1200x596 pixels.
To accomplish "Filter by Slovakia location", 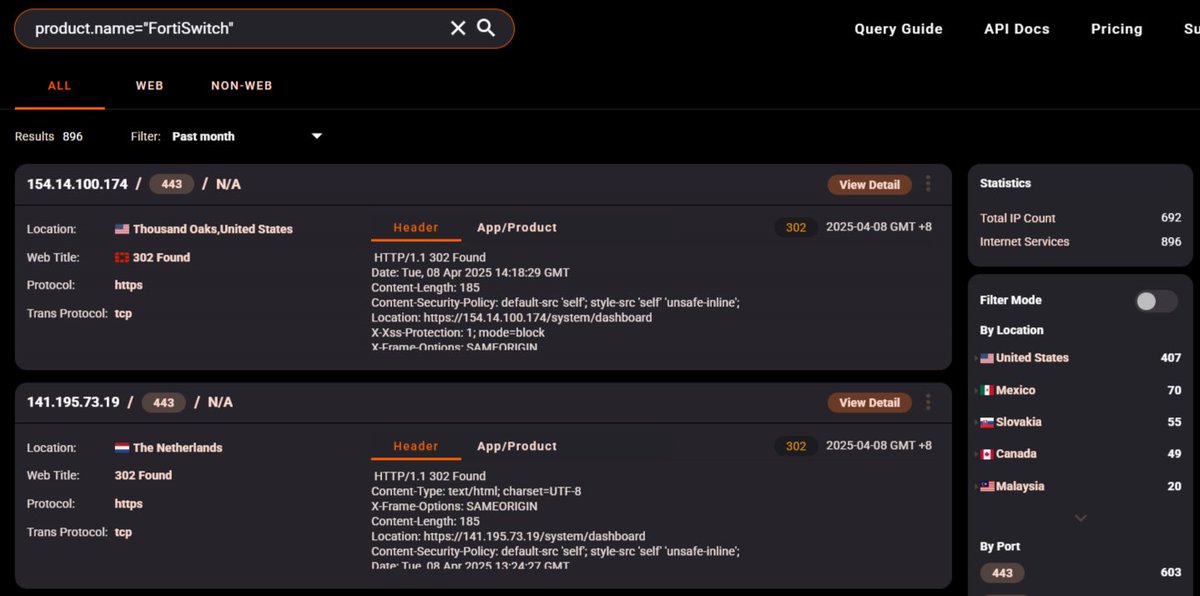I will (x=1018, y=422).
